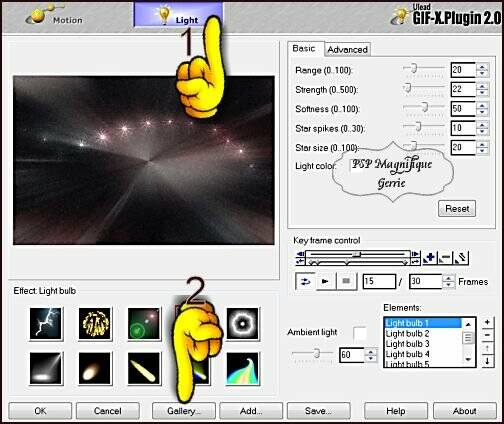Click the remove key frame minus icon
This screenshot has width=504, height=424.
(x=445, y=258)
